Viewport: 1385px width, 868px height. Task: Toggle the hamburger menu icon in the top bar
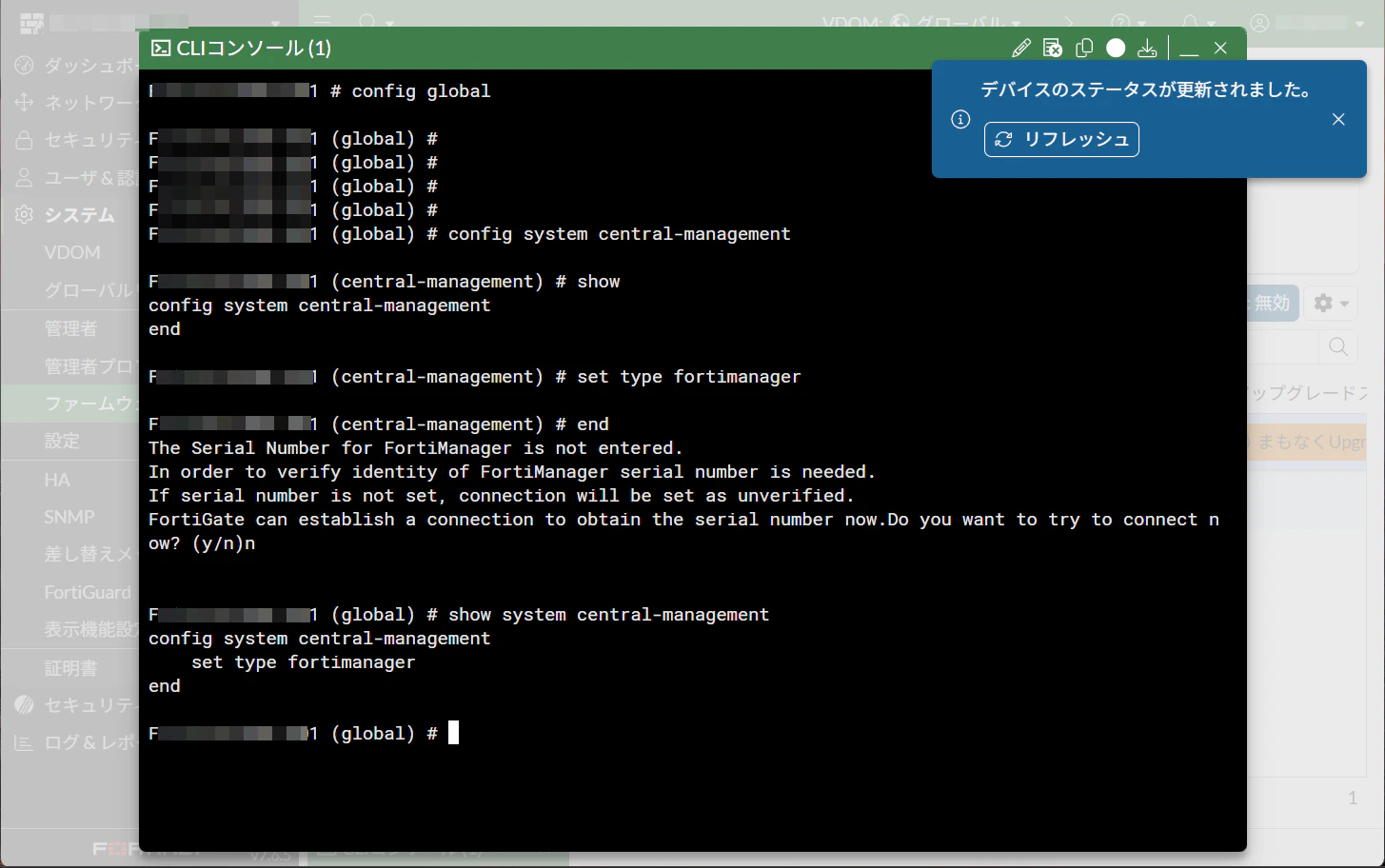[322, 21]
